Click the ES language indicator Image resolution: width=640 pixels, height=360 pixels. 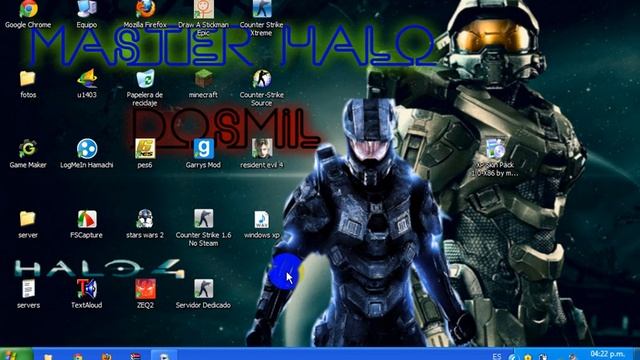[497, 356]
